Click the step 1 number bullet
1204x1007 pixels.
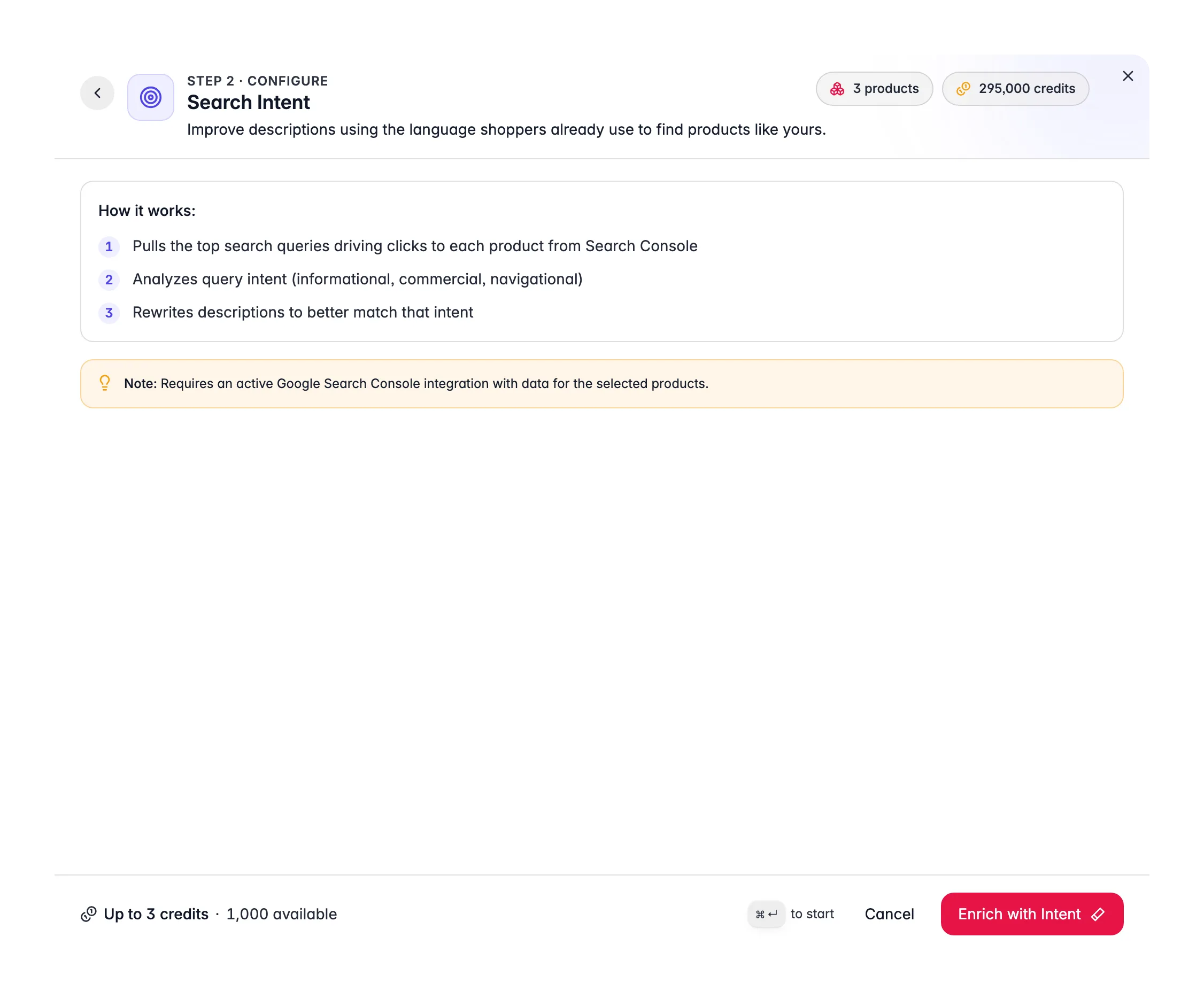pos(109,247)
